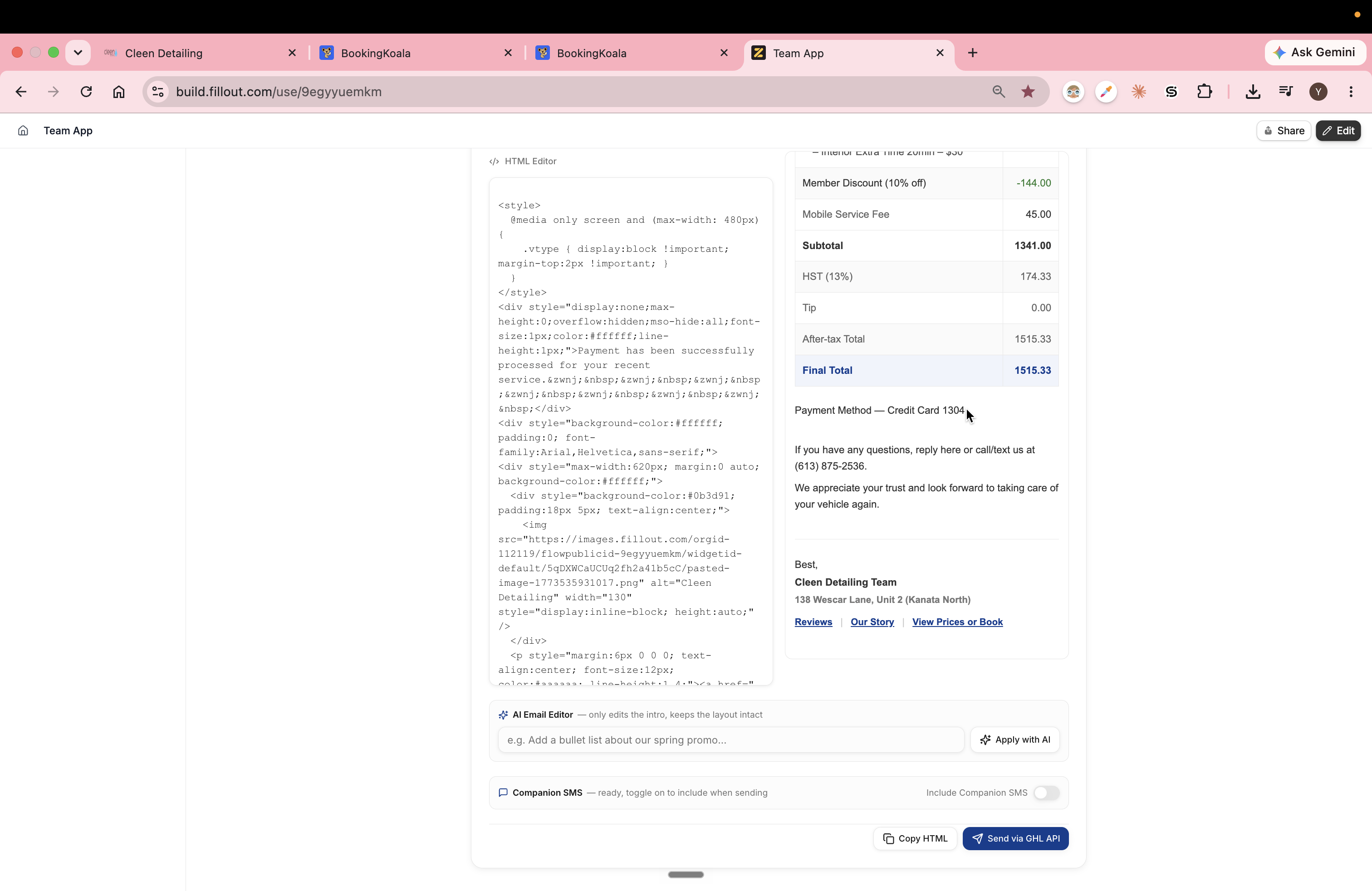Click the Share button
This screenshot has height=891, width=1372.
point(1284,131)
